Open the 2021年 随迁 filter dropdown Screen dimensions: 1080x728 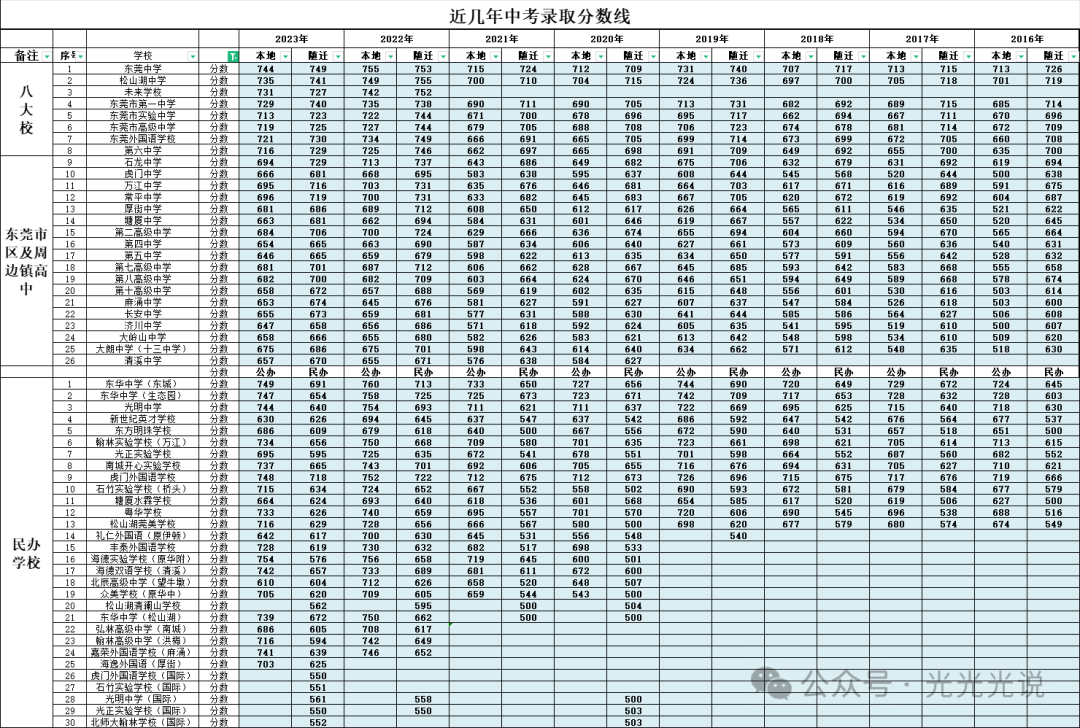click(x=548, y=56)
